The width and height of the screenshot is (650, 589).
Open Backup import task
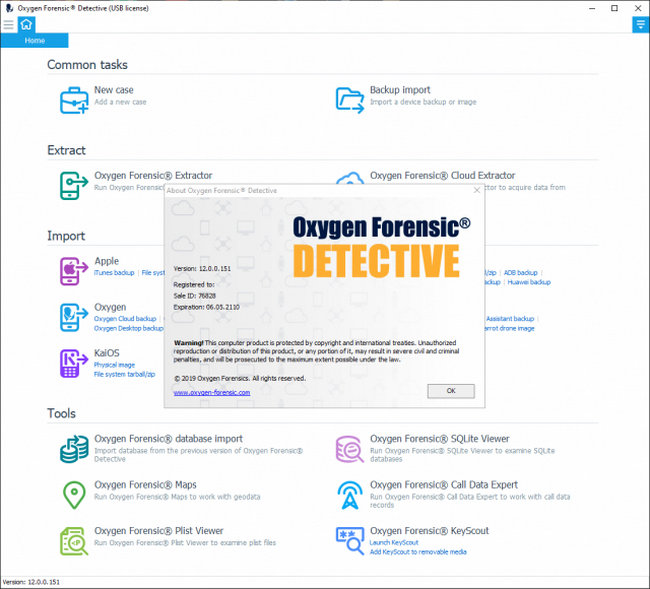pyautogui.click(x=400, y=90)
